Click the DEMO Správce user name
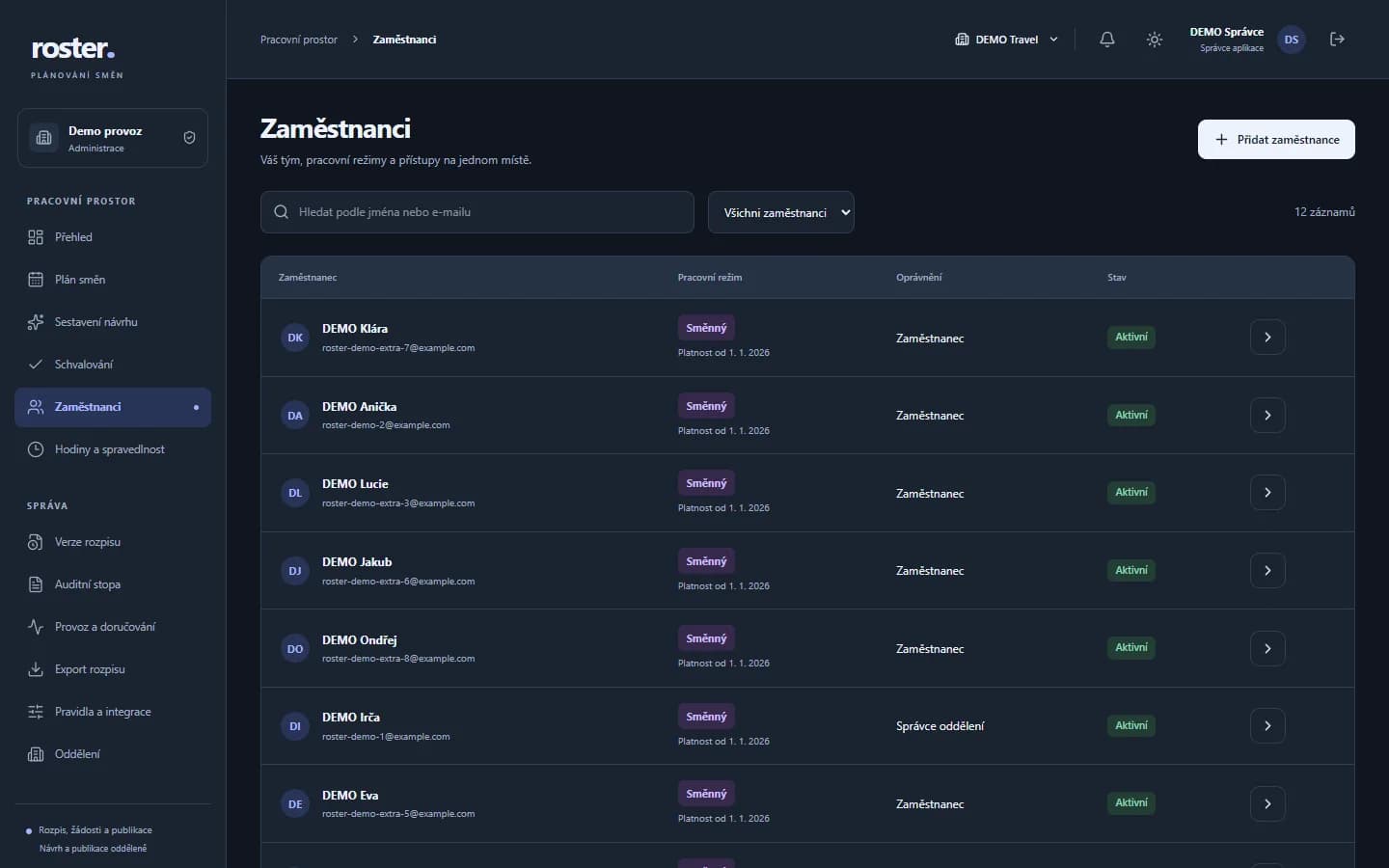 (x=1226, y=32)
